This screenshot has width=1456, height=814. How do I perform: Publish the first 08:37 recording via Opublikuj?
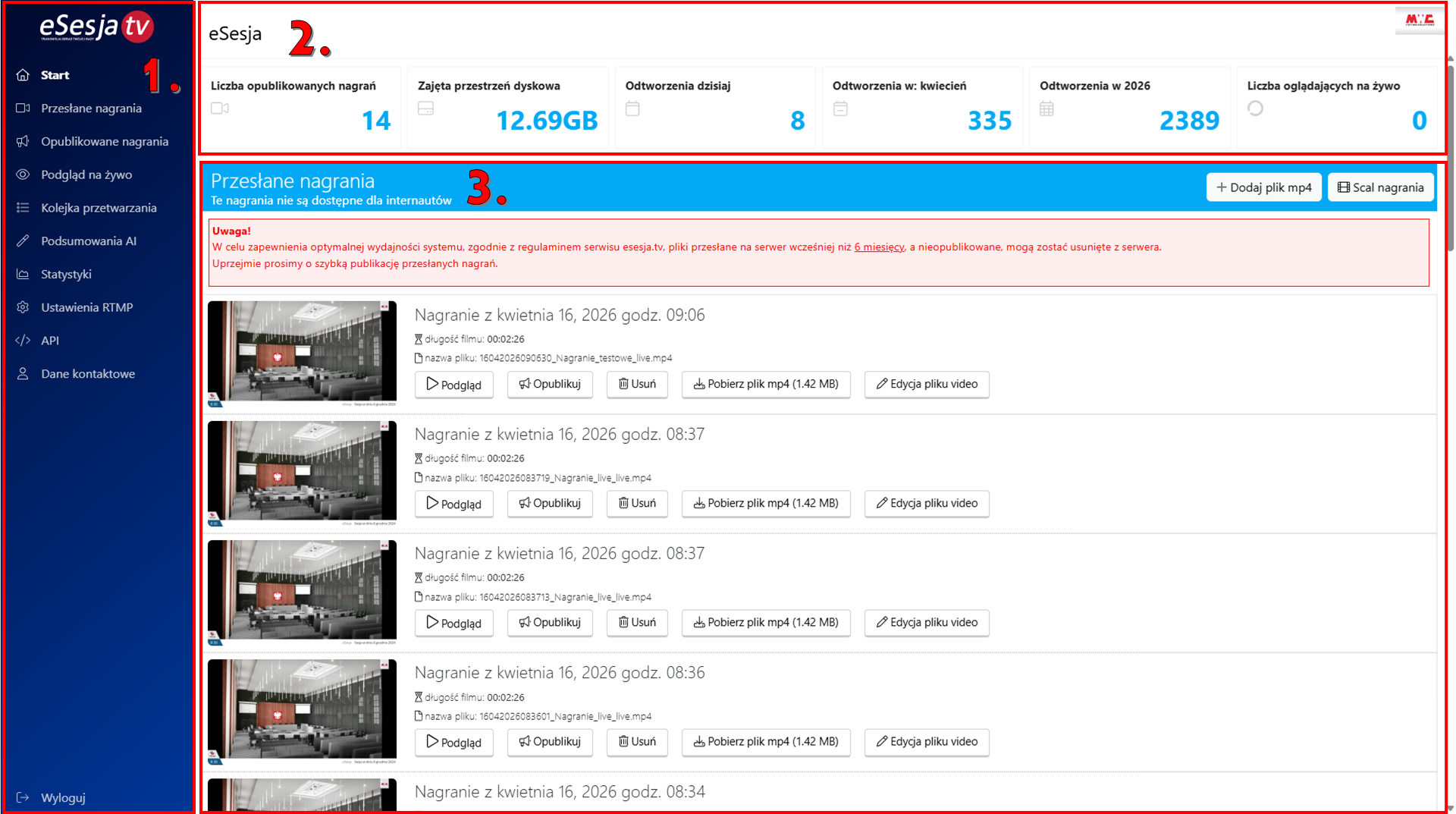pos(550,504)
